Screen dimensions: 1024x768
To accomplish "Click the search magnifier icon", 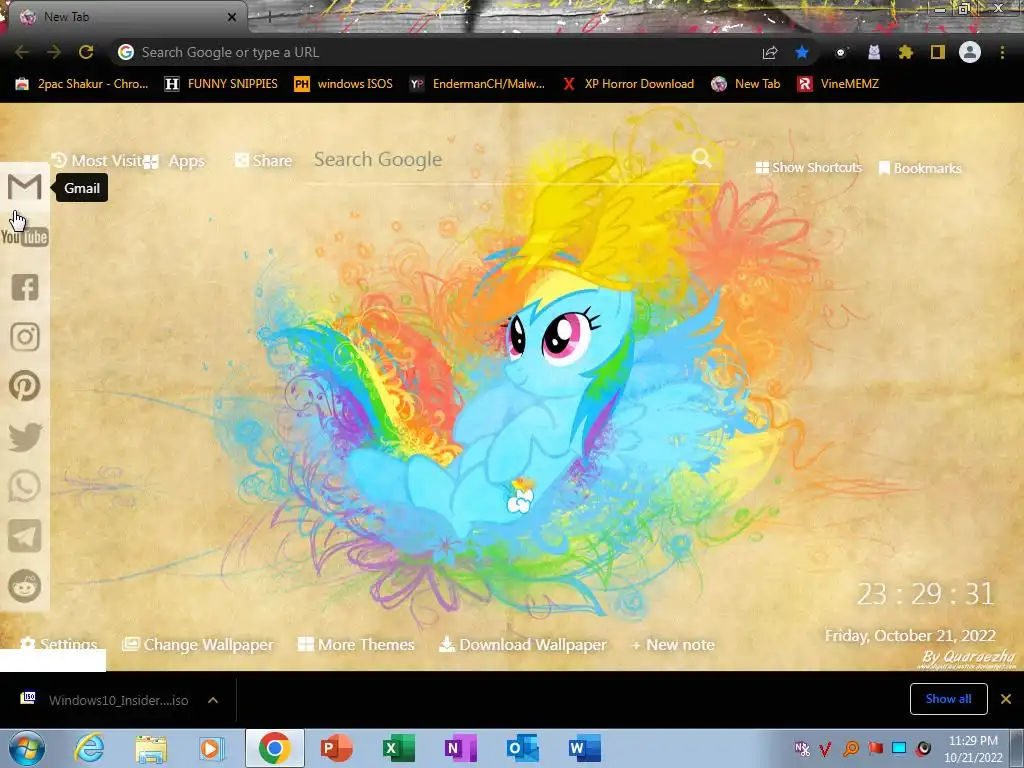I will pos(701,158).
